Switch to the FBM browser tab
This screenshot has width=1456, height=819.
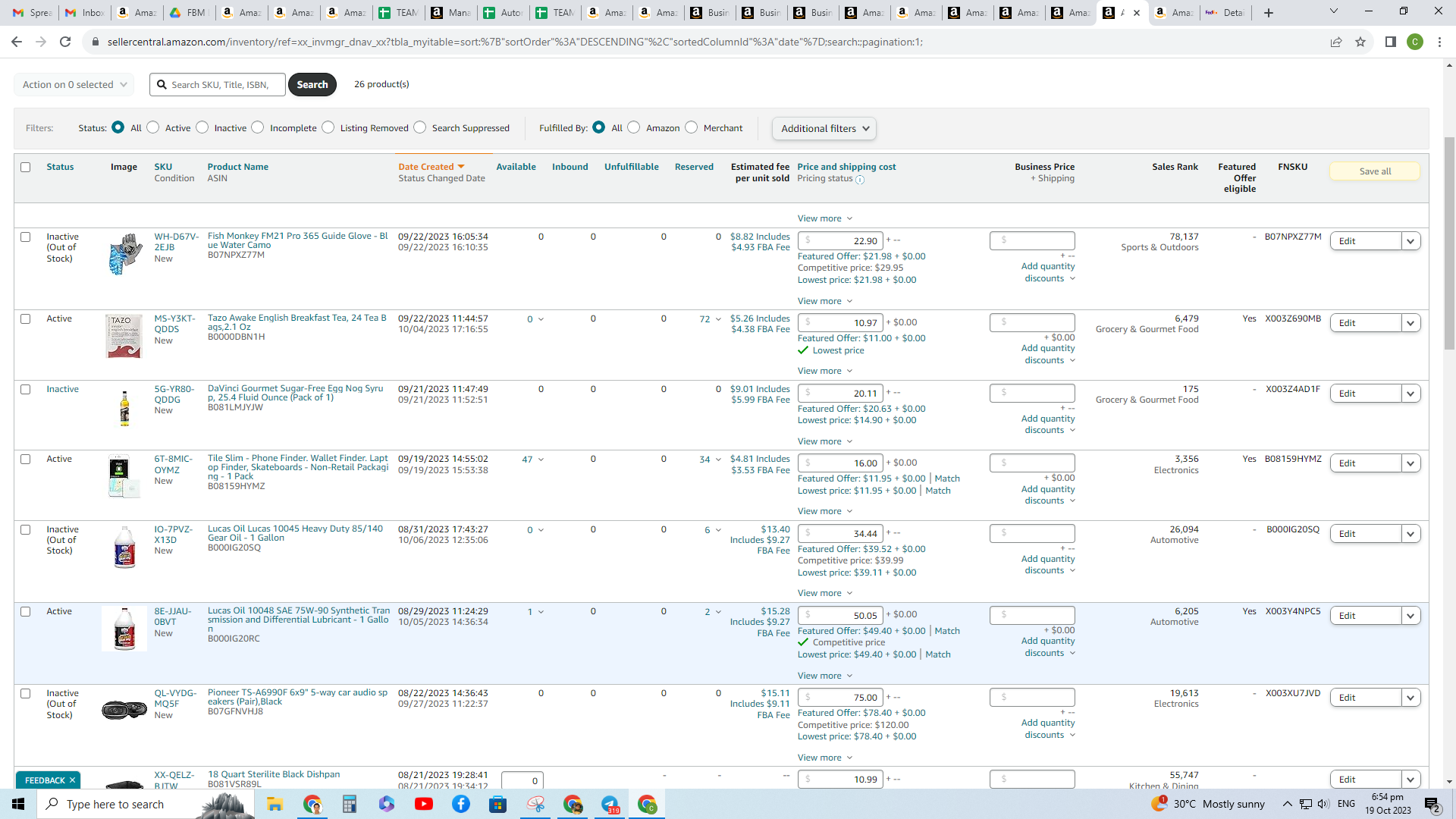(x=188, y=12)
